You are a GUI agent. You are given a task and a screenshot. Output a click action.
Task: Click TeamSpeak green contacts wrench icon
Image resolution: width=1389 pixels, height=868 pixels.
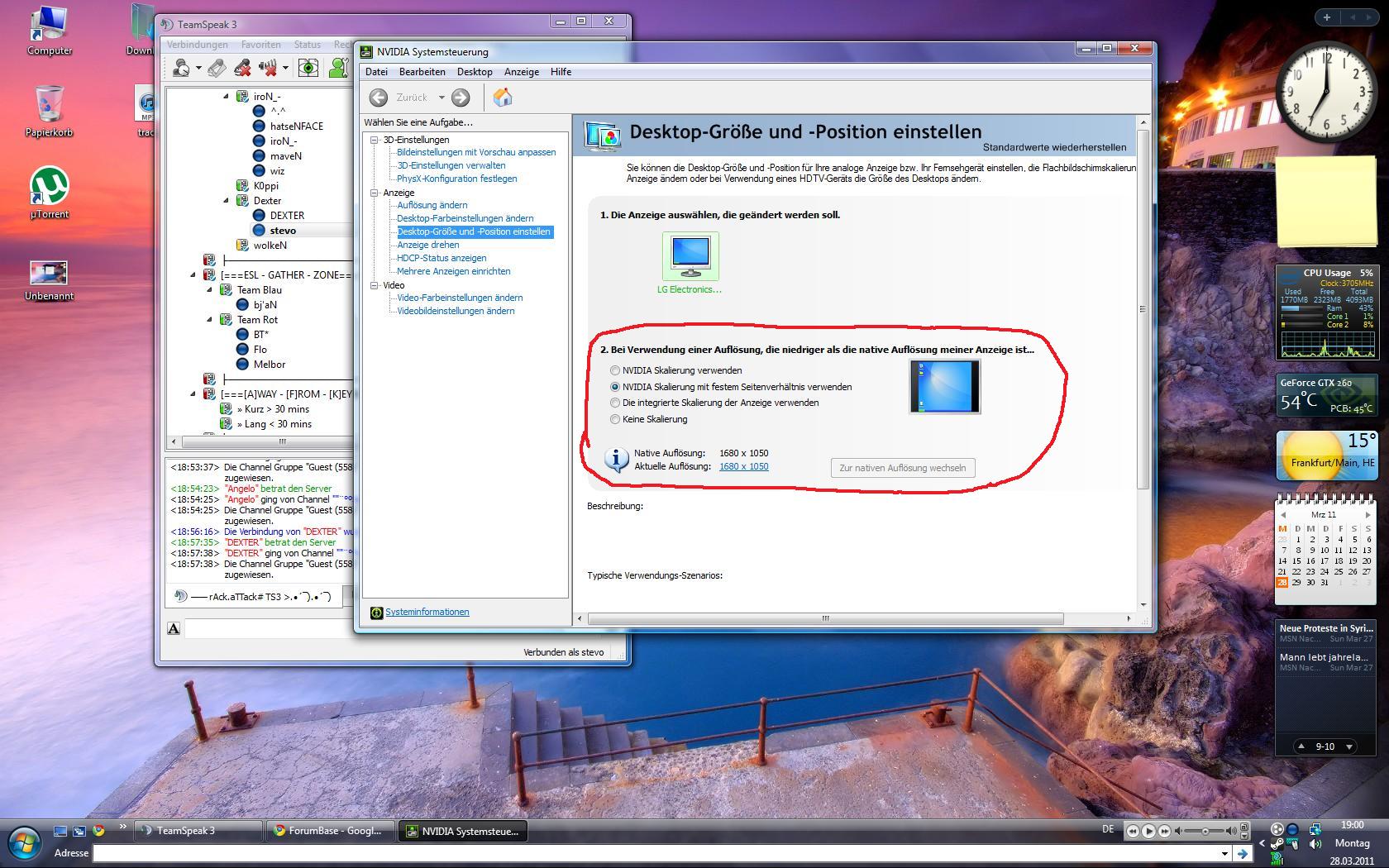[x=338, y=68]
